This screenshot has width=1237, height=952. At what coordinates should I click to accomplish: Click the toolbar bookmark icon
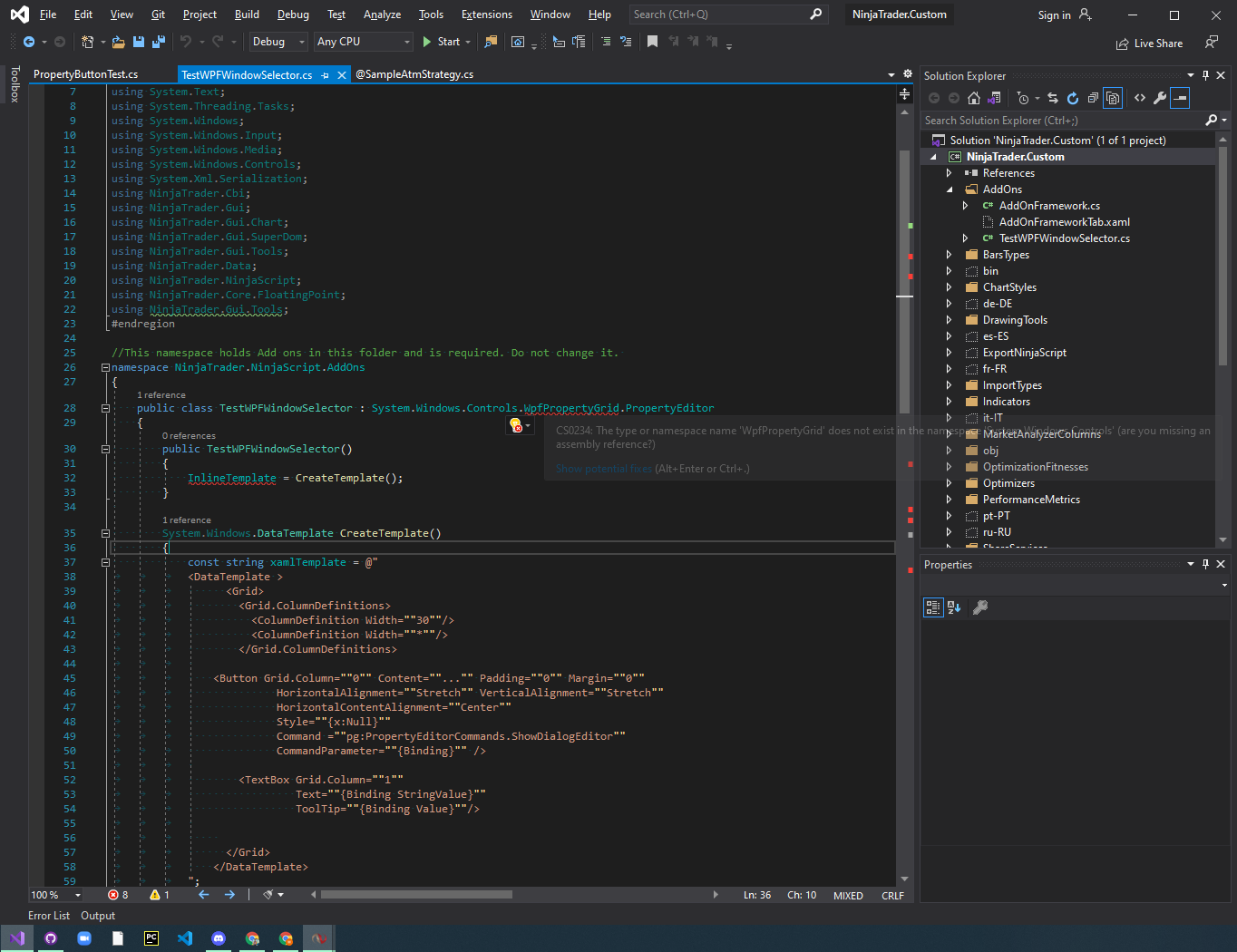pyautogui.click(x=652, y=42)
